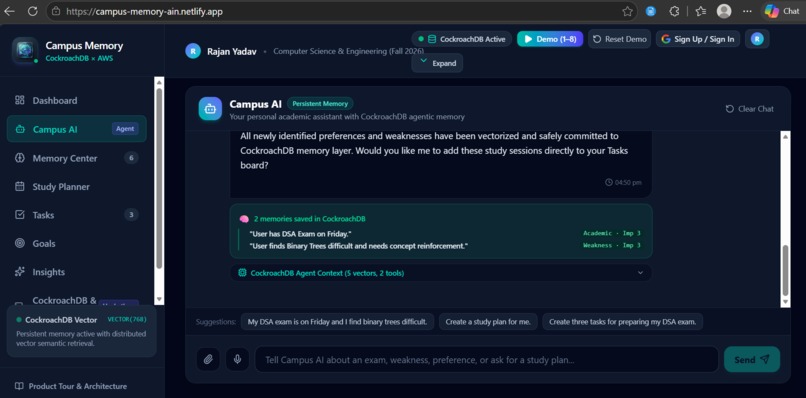Click the "User has DSA Exam on Friday." memory
The image size is (806, 398).
point(300,233)
